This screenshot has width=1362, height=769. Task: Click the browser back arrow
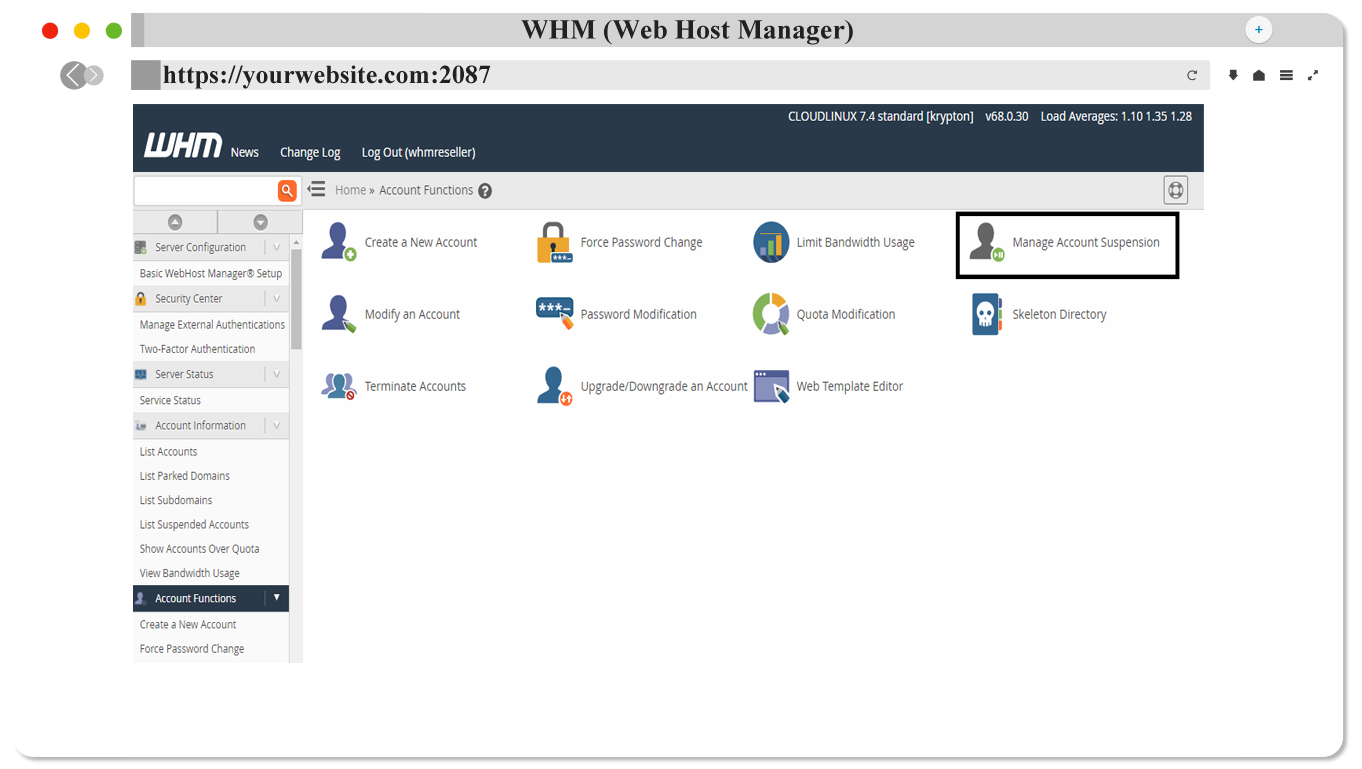[72, 75]
